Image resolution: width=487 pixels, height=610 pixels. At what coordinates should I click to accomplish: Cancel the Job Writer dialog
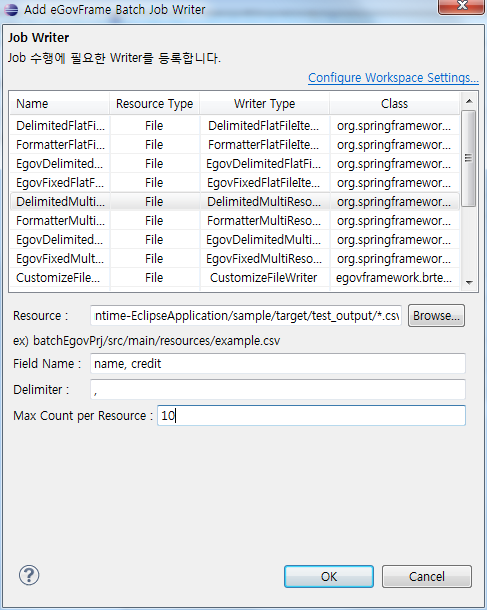tap(427, 576)
